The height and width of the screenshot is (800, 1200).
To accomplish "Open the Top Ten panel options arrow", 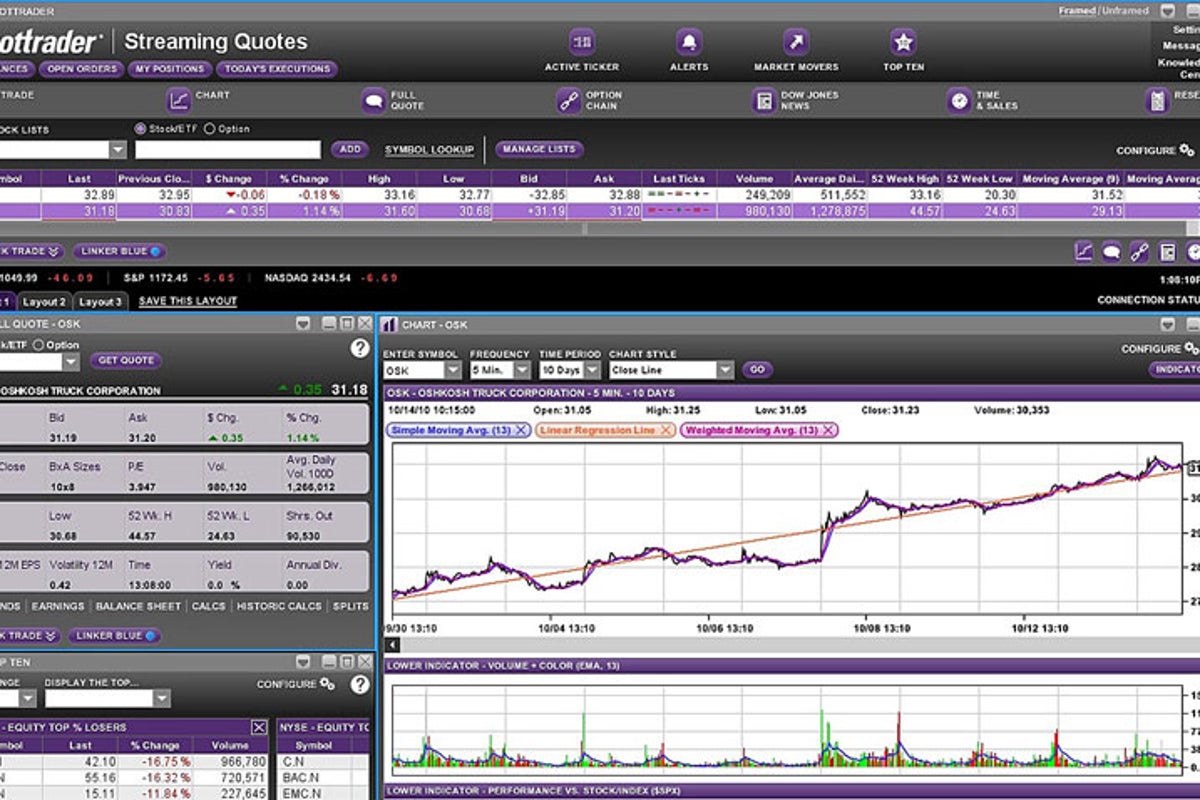I will (x=302, y=661).
